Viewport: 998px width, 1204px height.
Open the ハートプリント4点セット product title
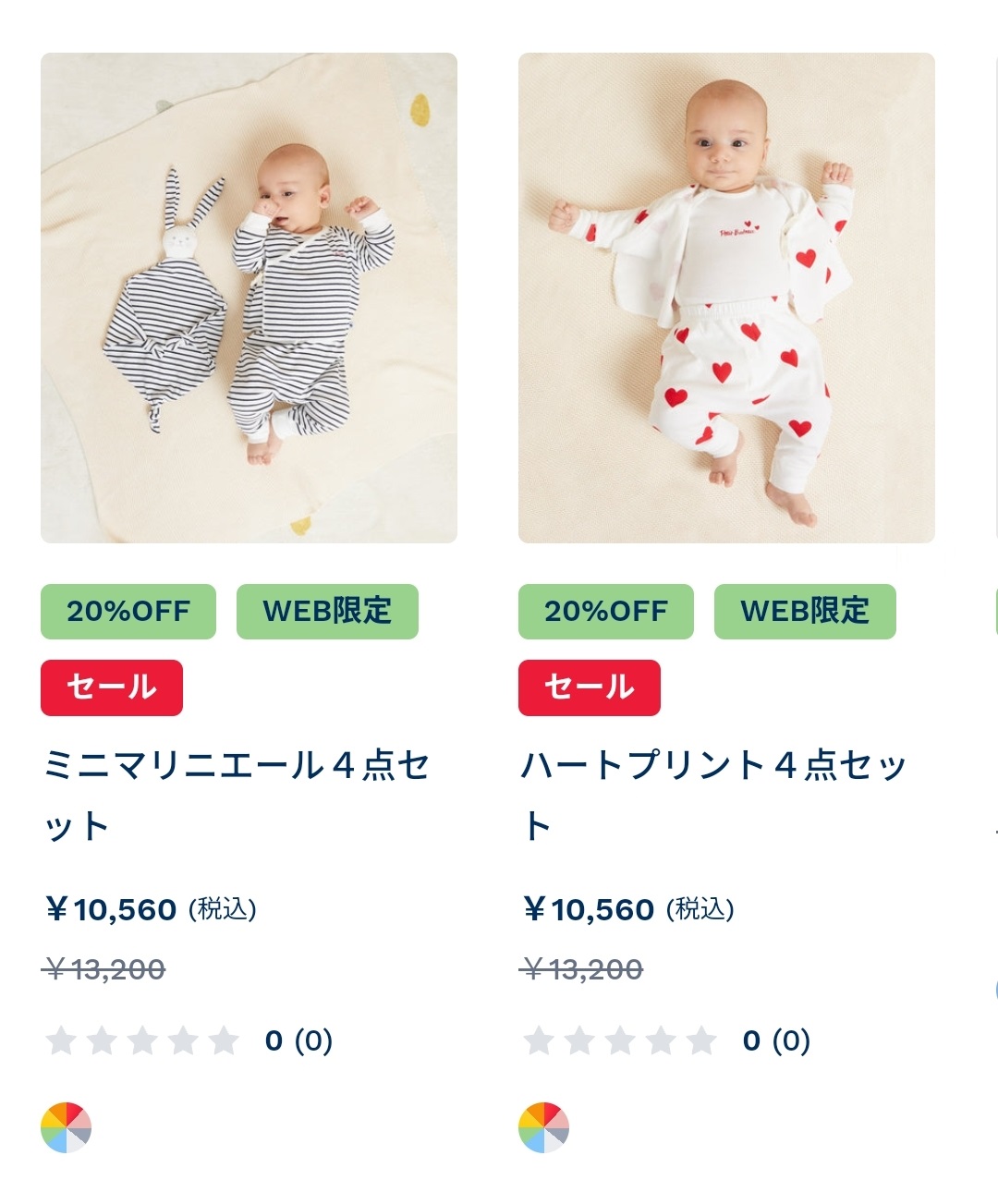coord(713,795)
